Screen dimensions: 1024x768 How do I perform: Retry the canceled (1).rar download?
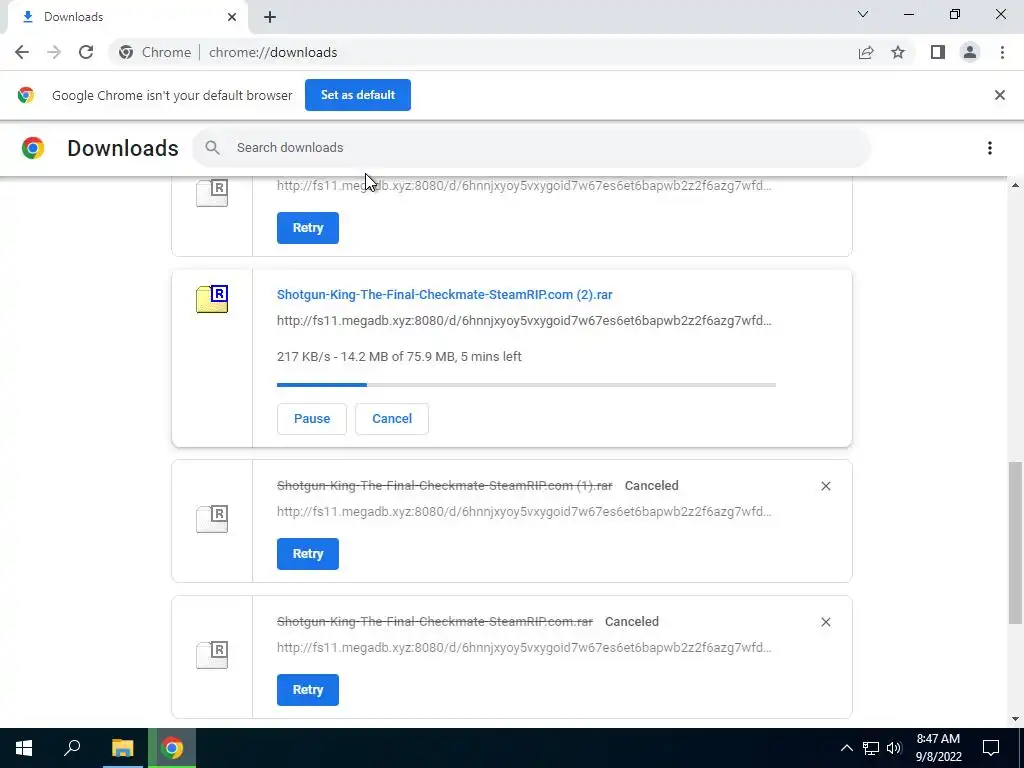click(308, 554)
